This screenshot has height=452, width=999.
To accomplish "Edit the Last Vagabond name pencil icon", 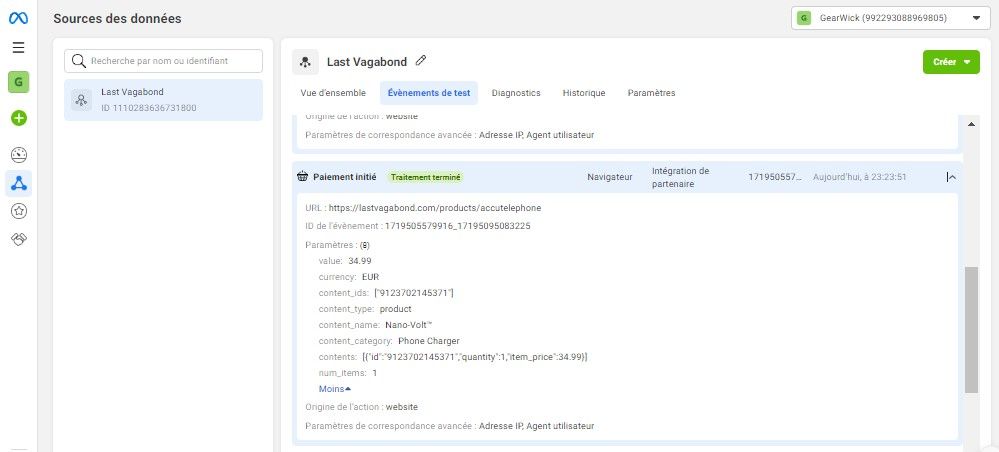I will [x=420, y=61].
